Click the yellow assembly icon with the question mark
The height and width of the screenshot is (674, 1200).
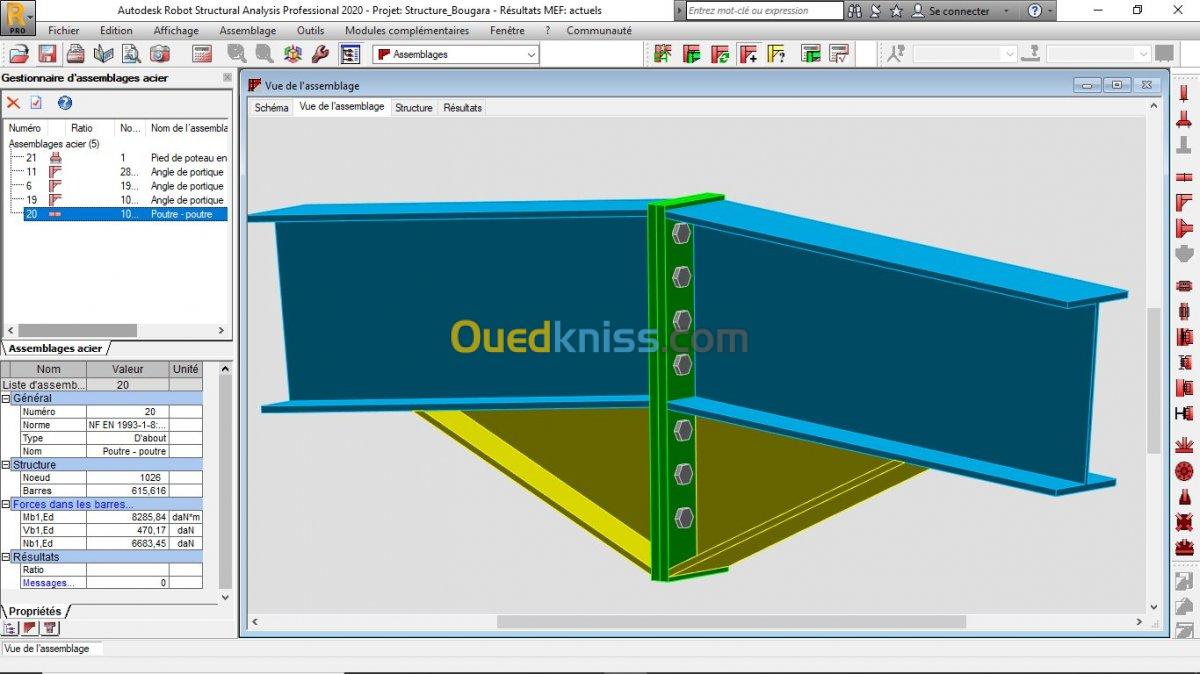[776, 54]
